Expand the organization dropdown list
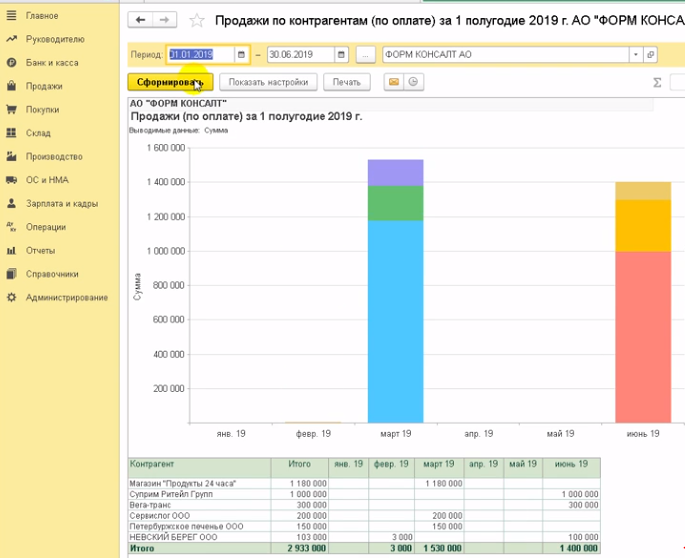The width and height of the screenshot is (685, 558). [x=635, y=54]
